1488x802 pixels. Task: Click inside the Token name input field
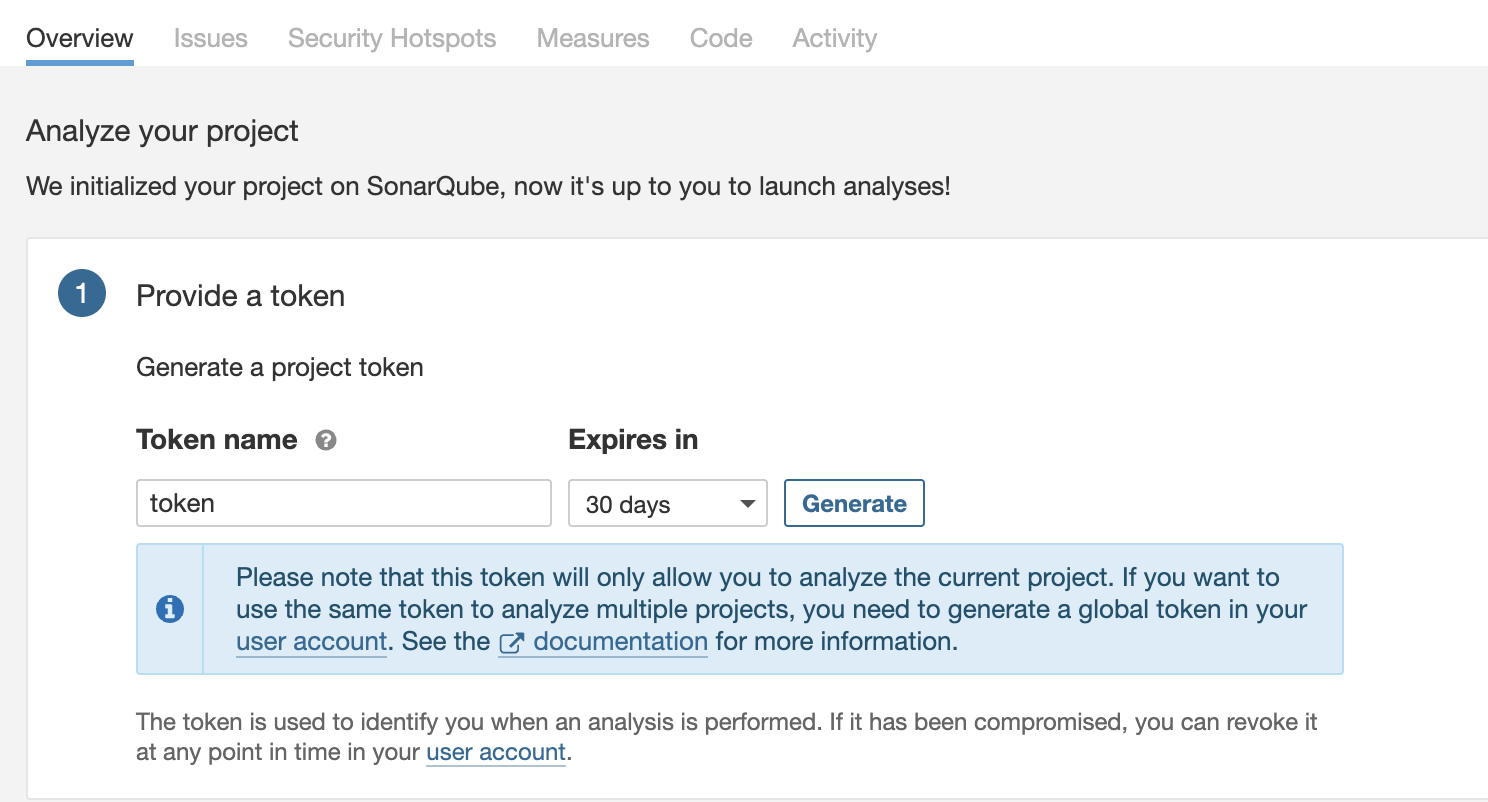343,503
